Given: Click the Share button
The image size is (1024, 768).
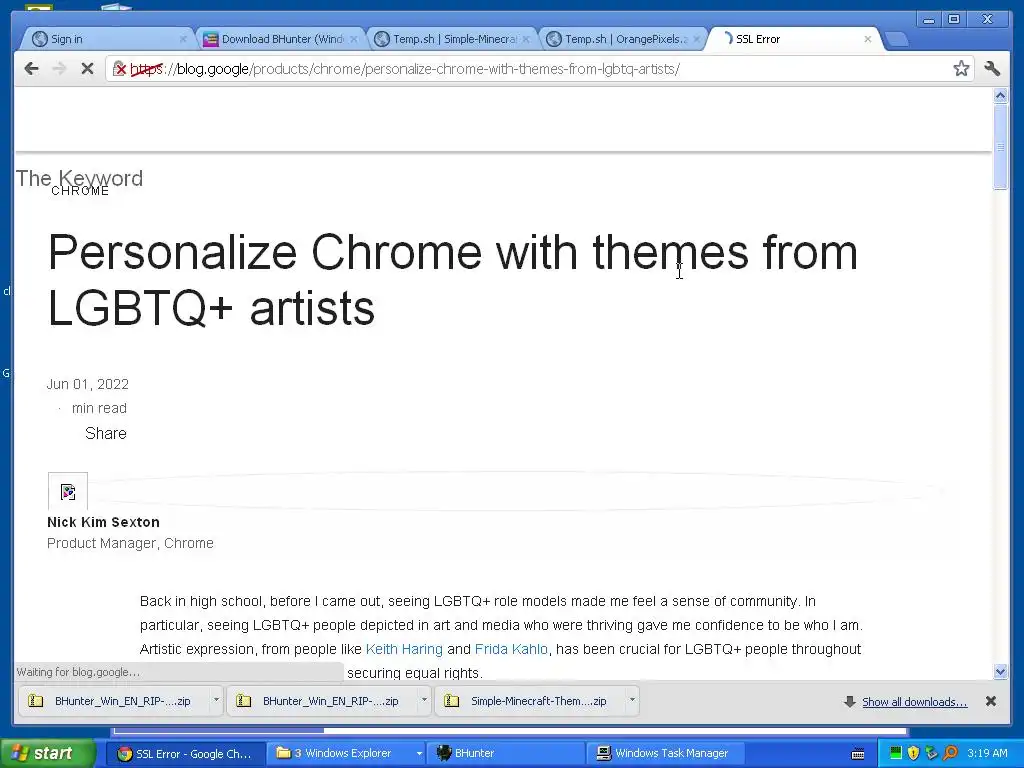Looking at the screenshot, I should click(x=106, y=433).
